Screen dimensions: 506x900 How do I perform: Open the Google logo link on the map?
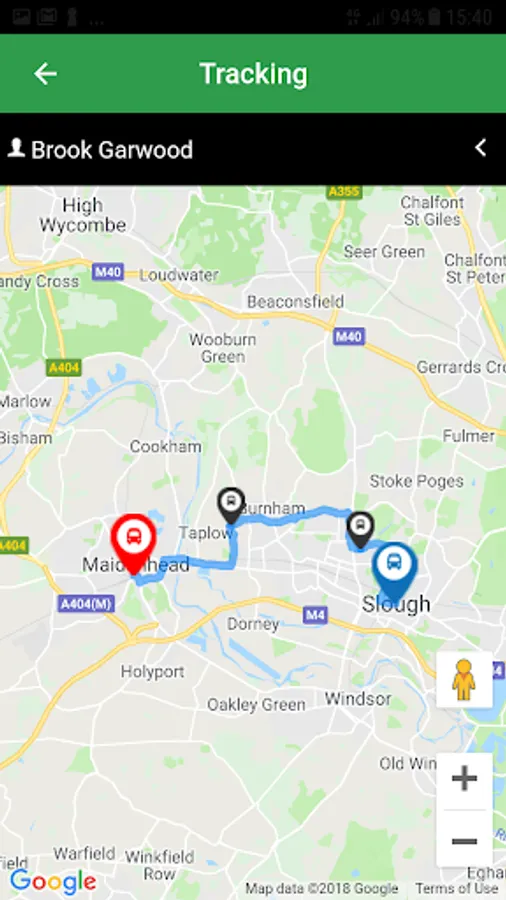tap(53, 881)
